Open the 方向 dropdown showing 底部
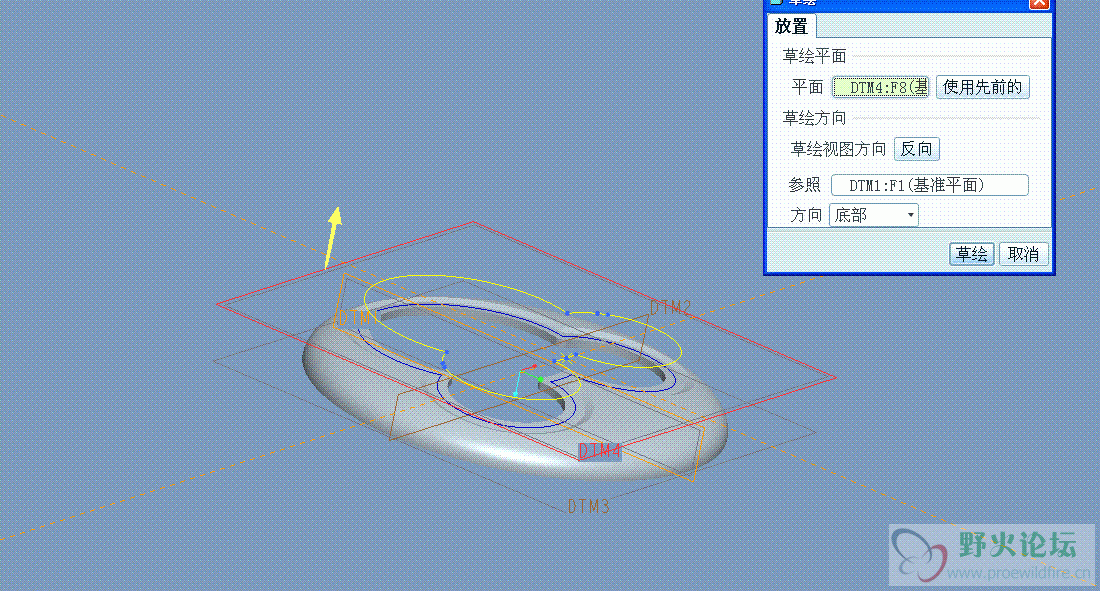The image size is (1100, 591). [x=873, y=215]
